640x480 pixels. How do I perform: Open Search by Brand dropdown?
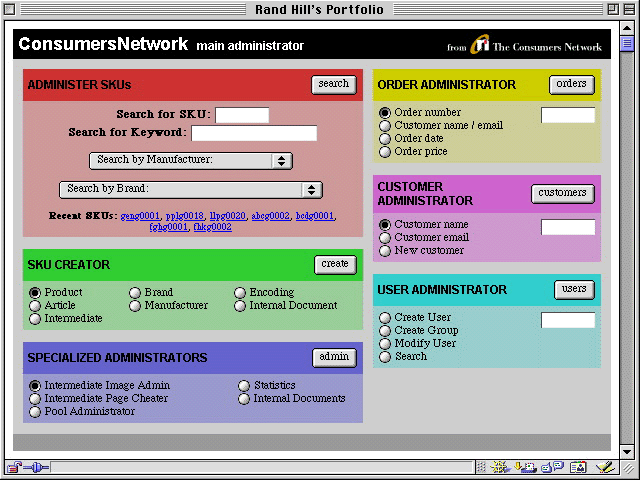pyautogui.click(x=191, y=190)
